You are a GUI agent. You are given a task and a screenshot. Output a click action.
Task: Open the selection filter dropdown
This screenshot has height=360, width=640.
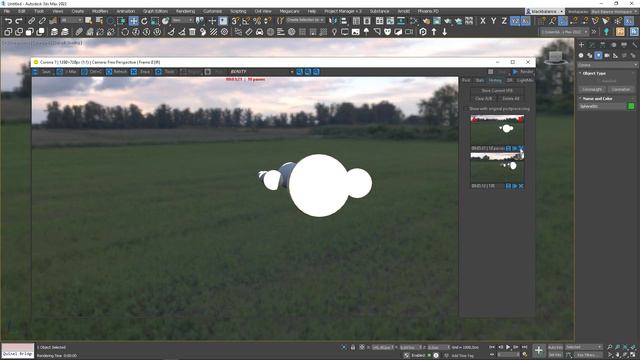[71, 20]
